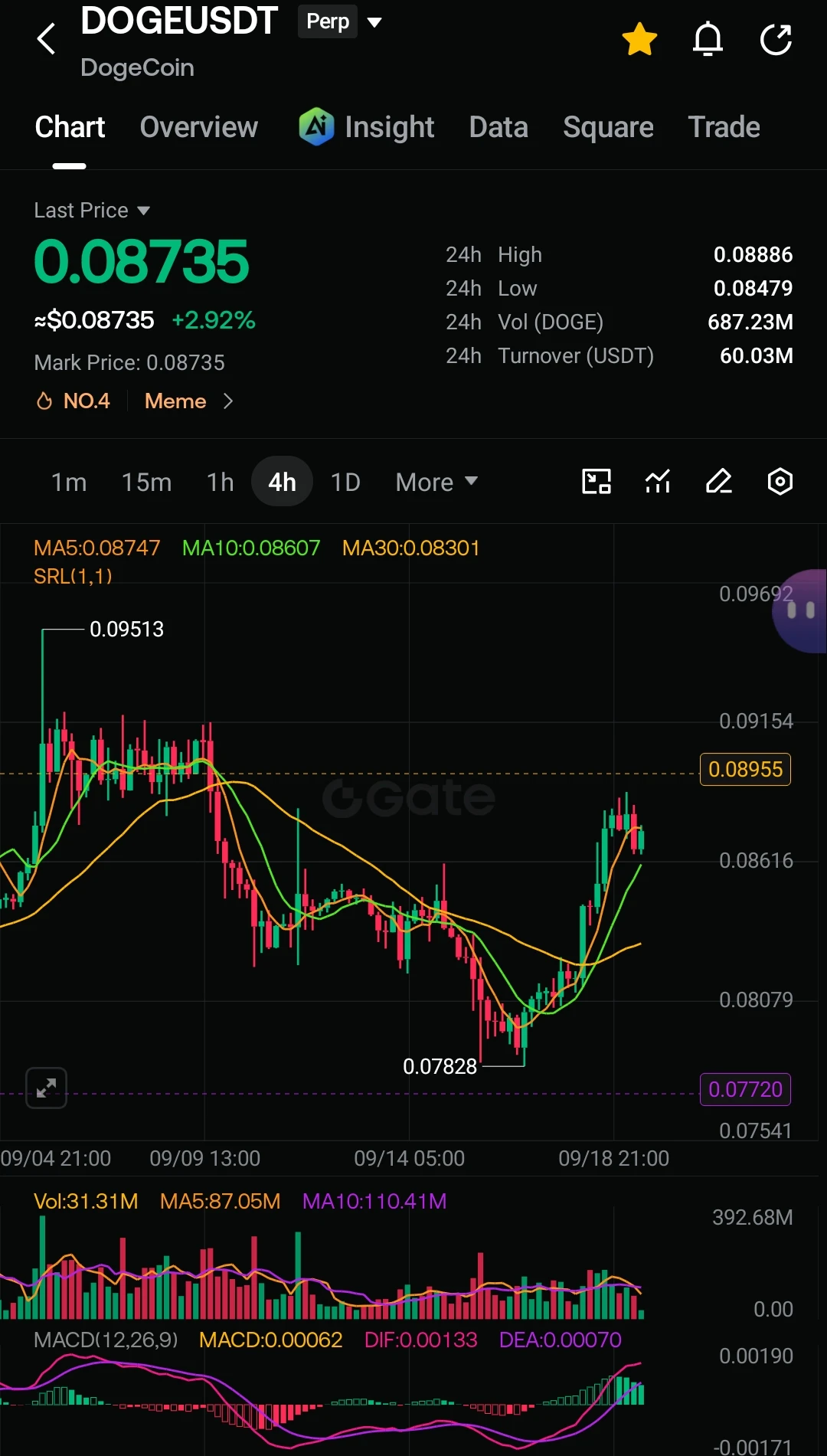Tap the MA5:0.08747 indicator label
This screenshot has height=1456, width=827.
pyautogui.click(x=97, y=548)
